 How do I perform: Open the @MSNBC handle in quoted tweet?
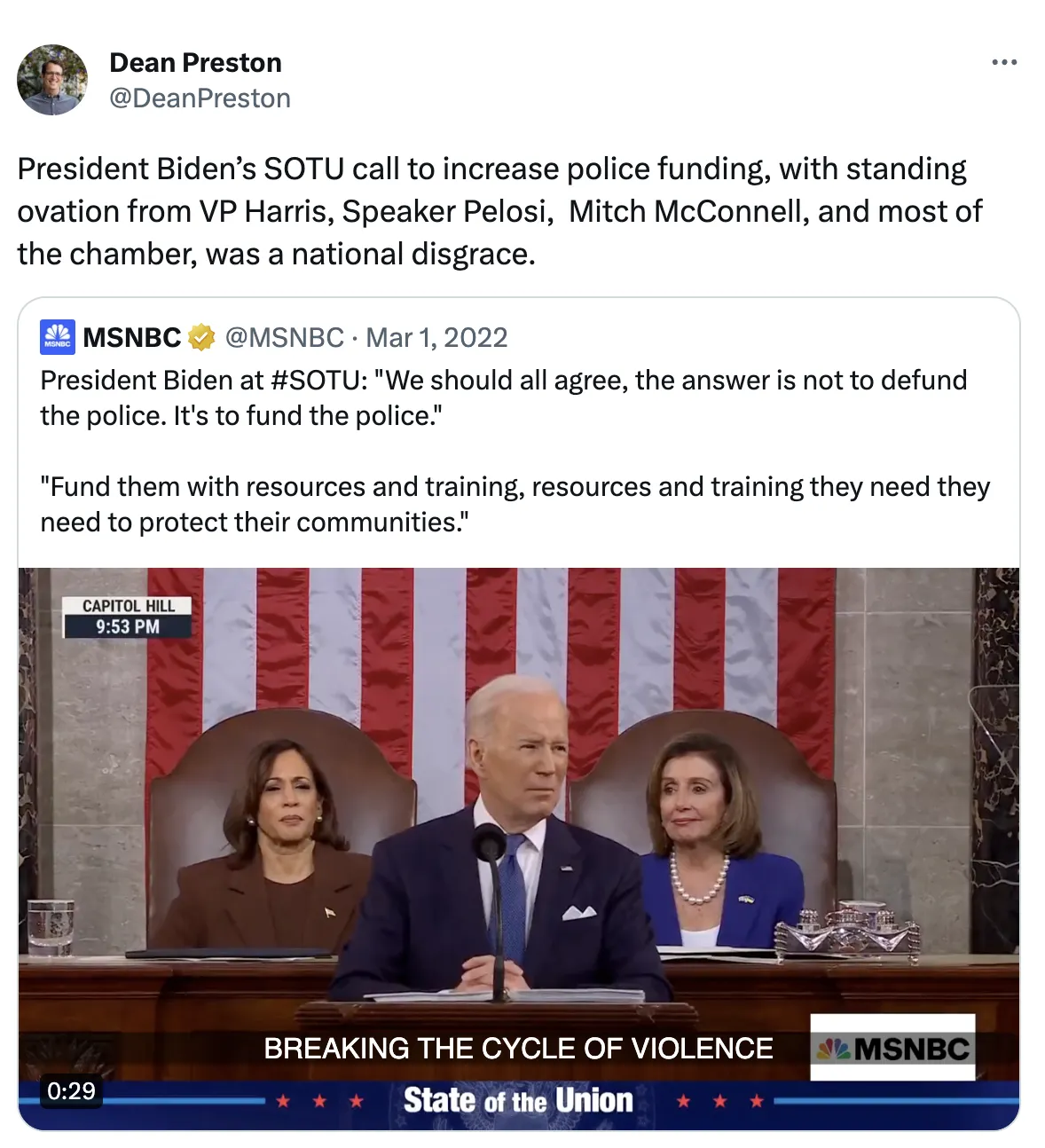point(284,337)
